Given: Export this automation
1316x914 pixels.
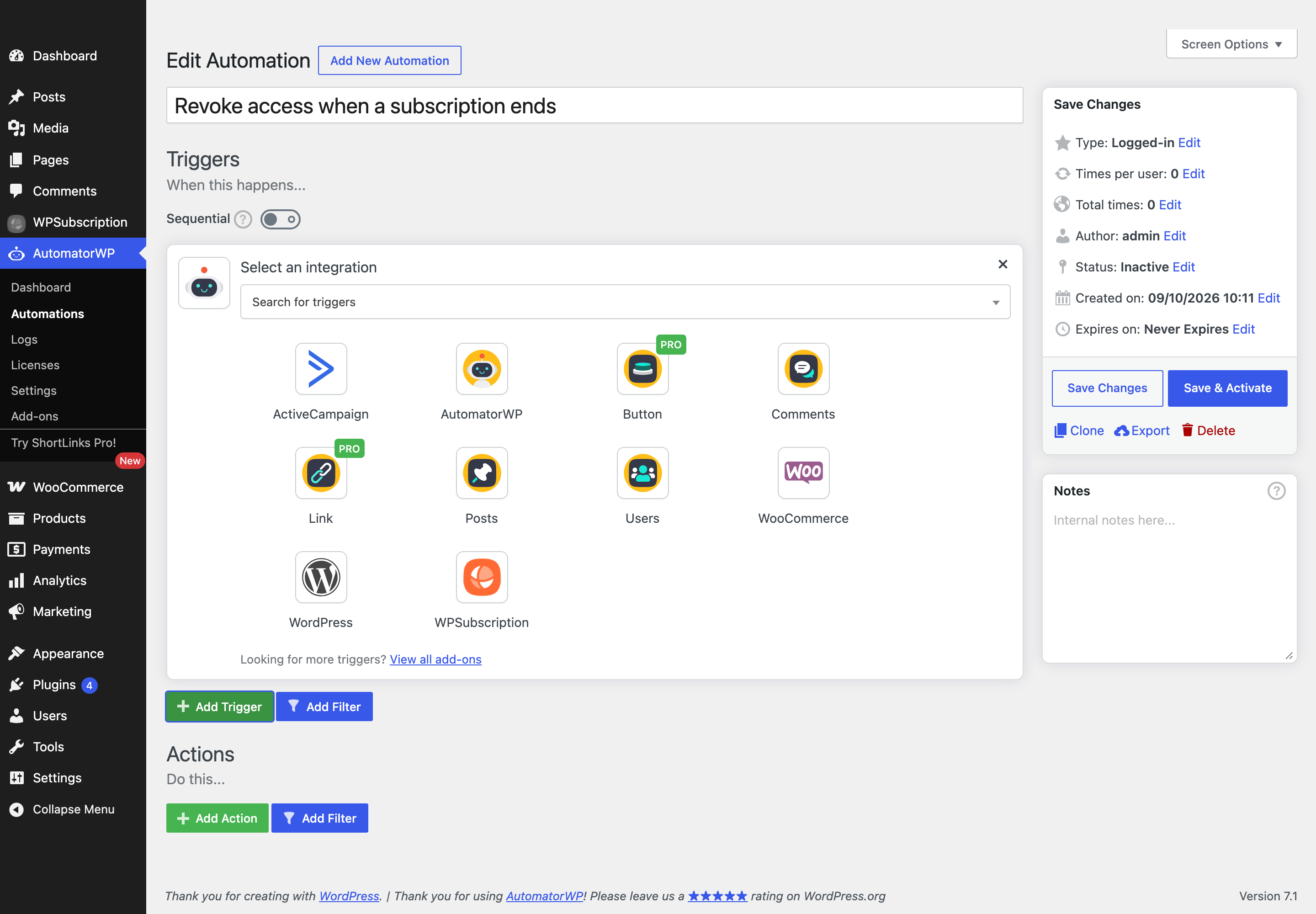Looking at the screenshot, I should coord(1142,430).
